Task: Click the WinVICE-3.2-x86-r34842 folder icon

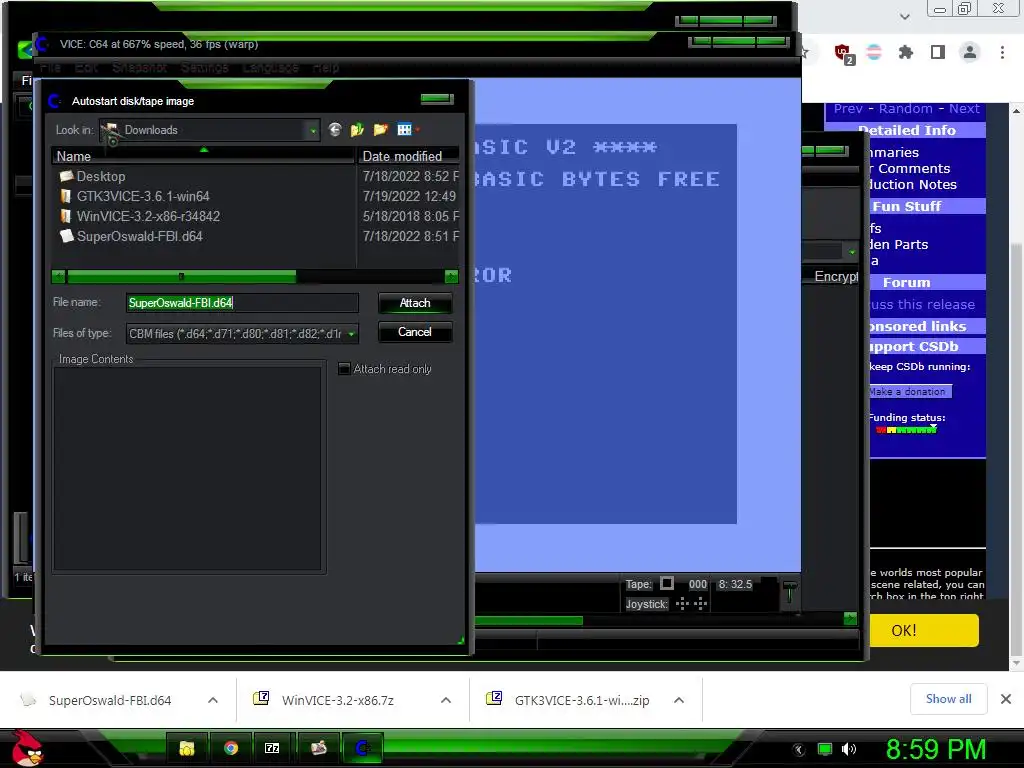Action: tap(65, 216)
